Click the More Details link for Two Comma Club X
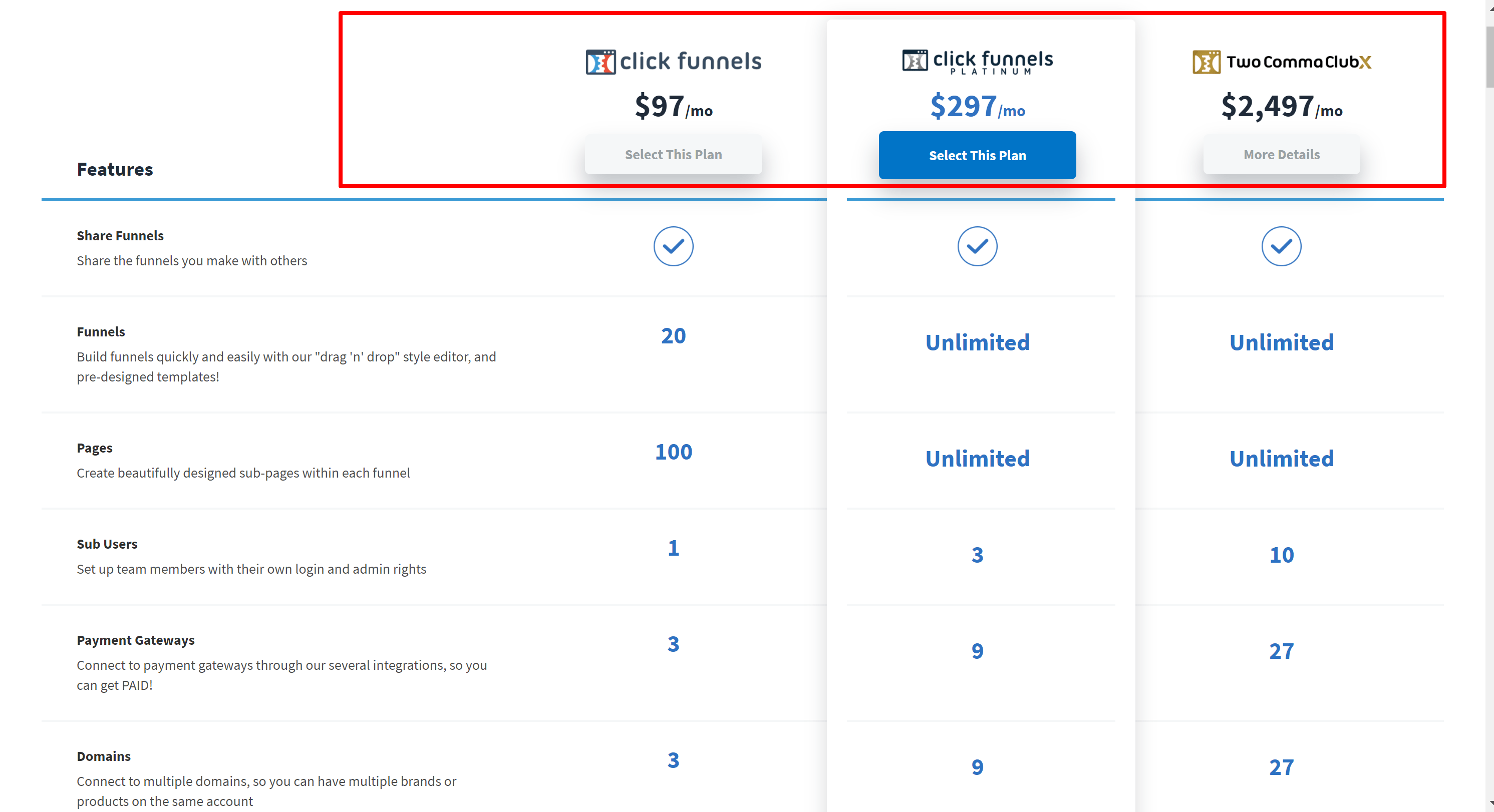 click(1280, 154)
